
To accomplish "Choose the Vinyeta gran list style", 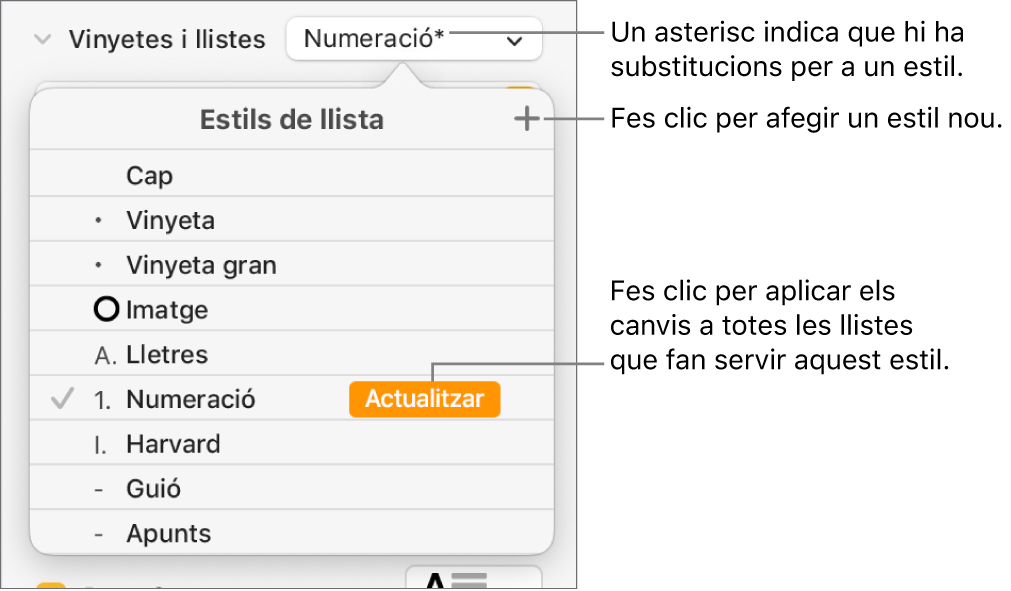I will coord(292,264).
